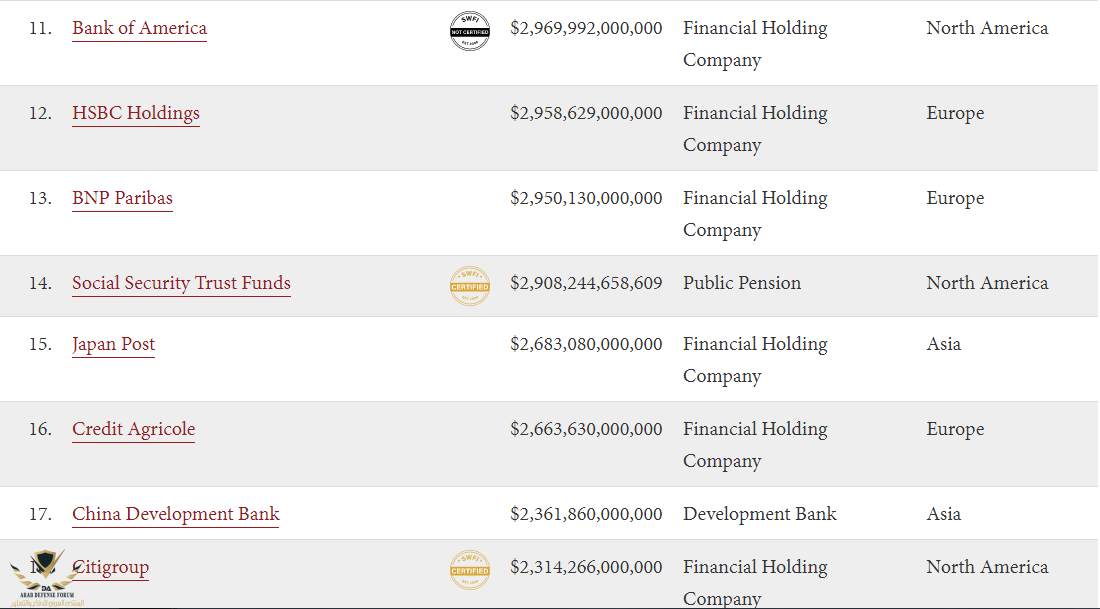
Task: Click the $2,361,860,000,000 total assets value
Action: (586, 514)
